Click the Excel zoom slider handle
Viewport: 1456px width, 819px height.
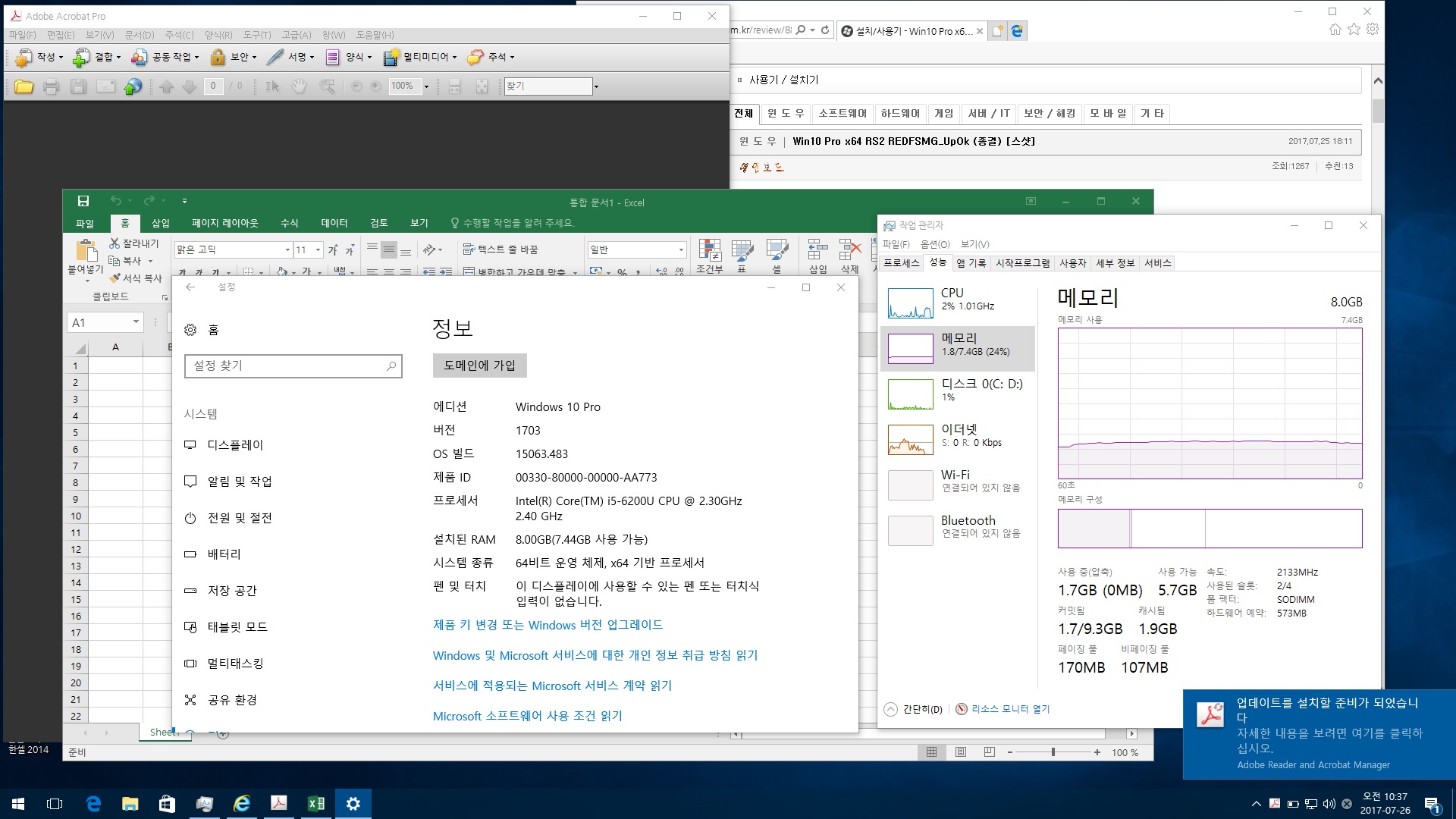pos(1053,752)
